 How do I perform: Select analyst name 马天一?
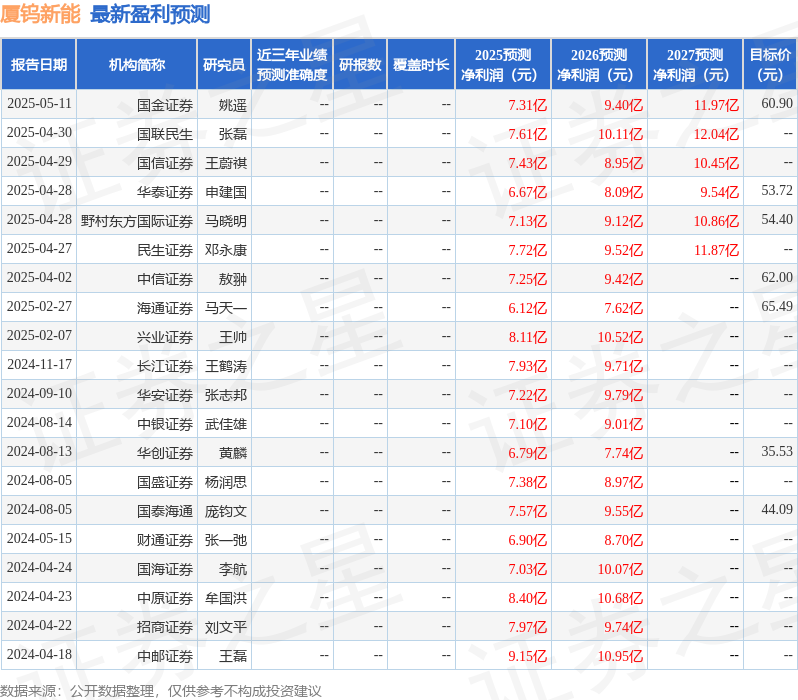click(226, 309)
